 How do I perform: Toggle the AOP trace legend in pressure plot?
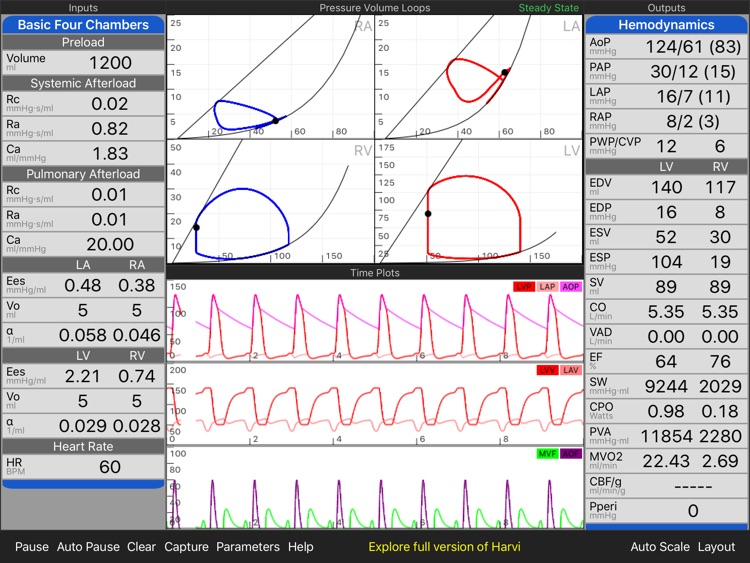tap(571, 287)
